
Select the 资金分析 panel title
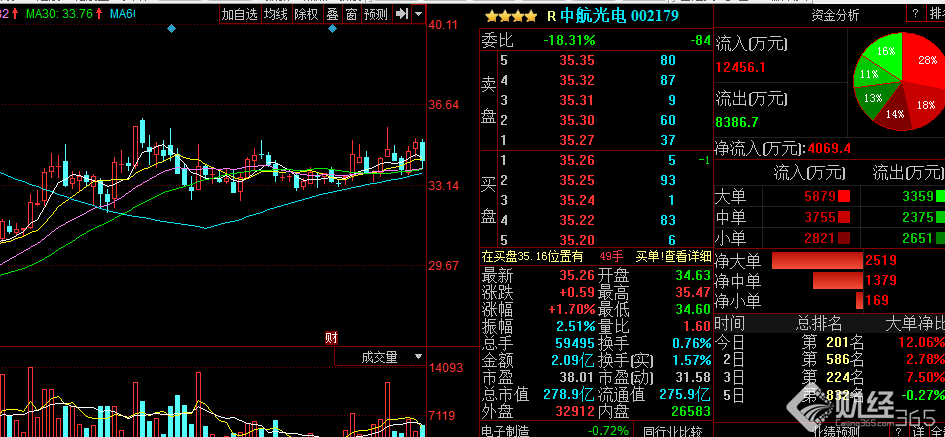pos(835,16)
